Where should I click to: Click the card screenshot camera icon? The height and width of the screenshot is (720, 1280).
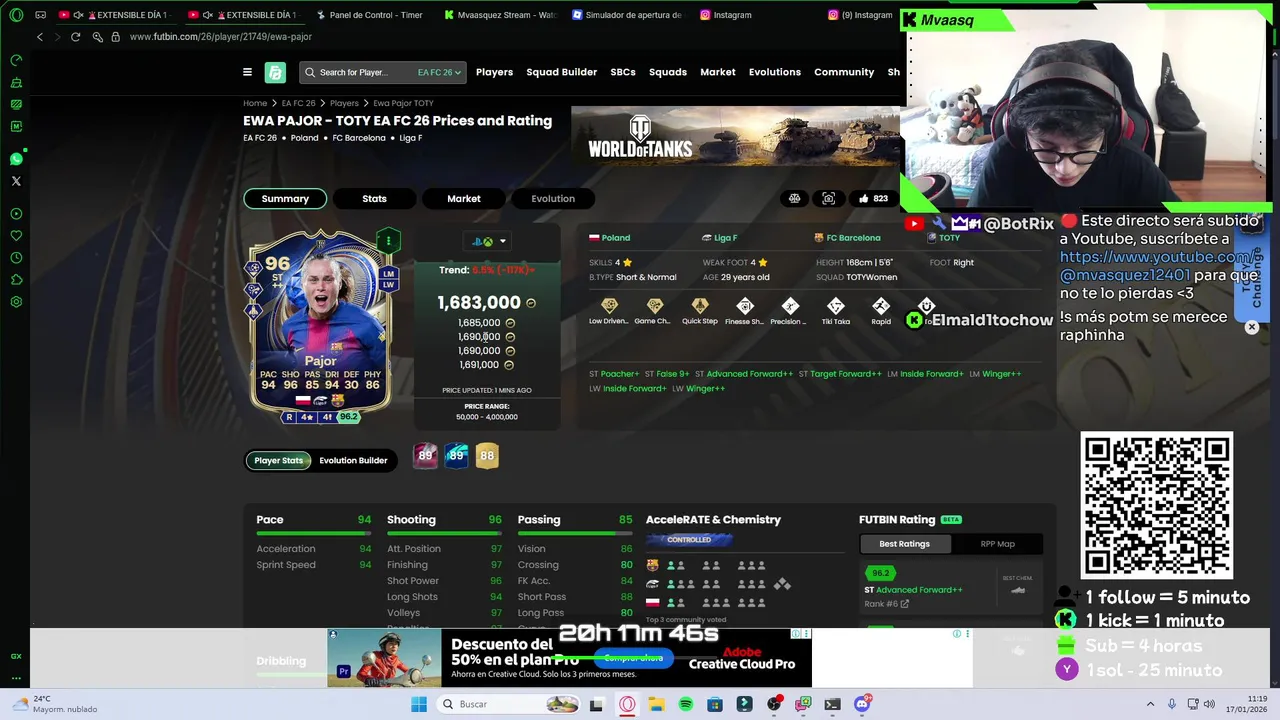coord(828,198)
